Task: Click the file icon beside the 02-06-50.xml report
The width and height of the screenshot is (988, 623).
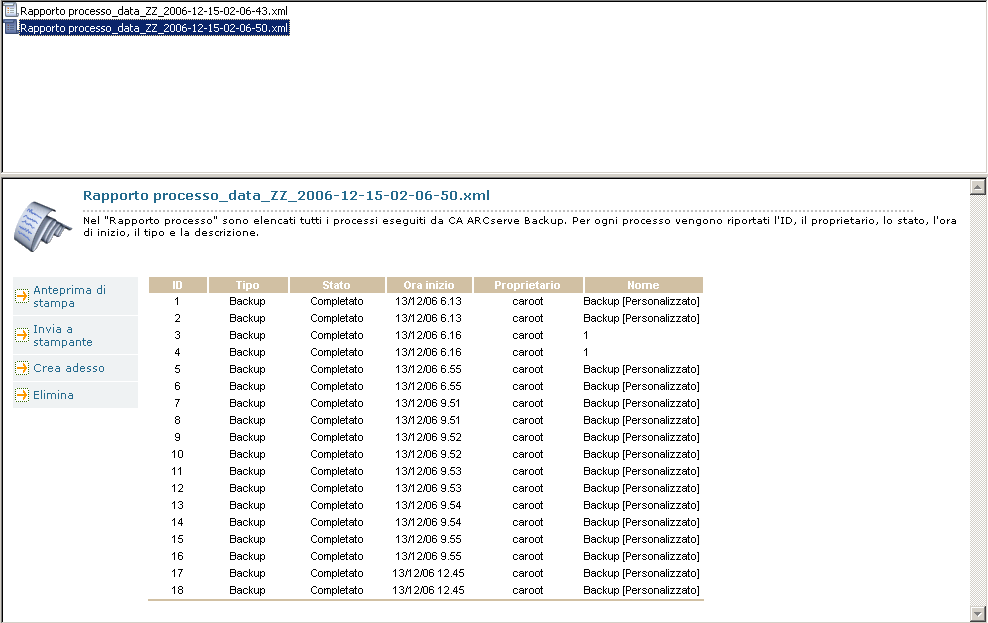Action: click(x=10, y=27)
